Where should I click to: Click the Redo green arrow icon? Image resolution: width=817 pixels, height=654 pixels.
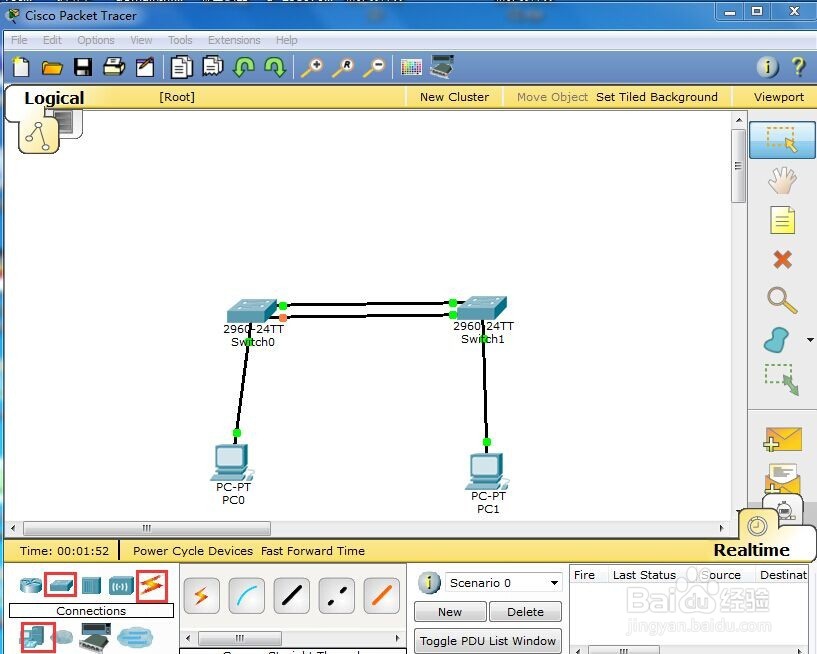(x=275, y=67)
